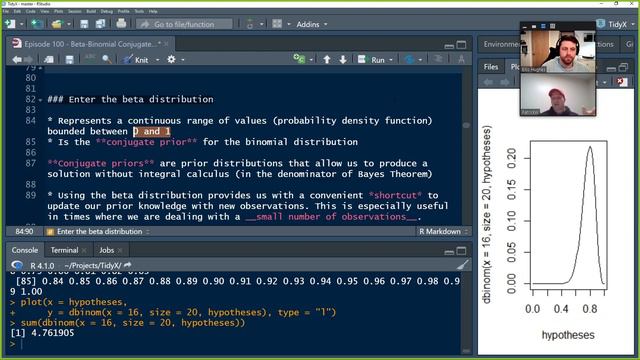Jump to previous chunk with up arrow

tap(327, 60)
